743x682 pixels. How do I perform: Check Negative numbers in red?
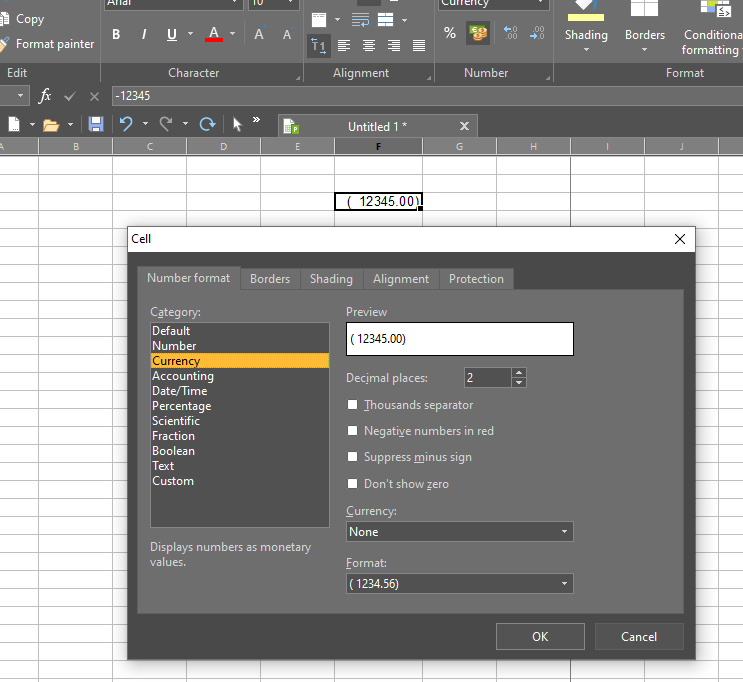point(352,431)
